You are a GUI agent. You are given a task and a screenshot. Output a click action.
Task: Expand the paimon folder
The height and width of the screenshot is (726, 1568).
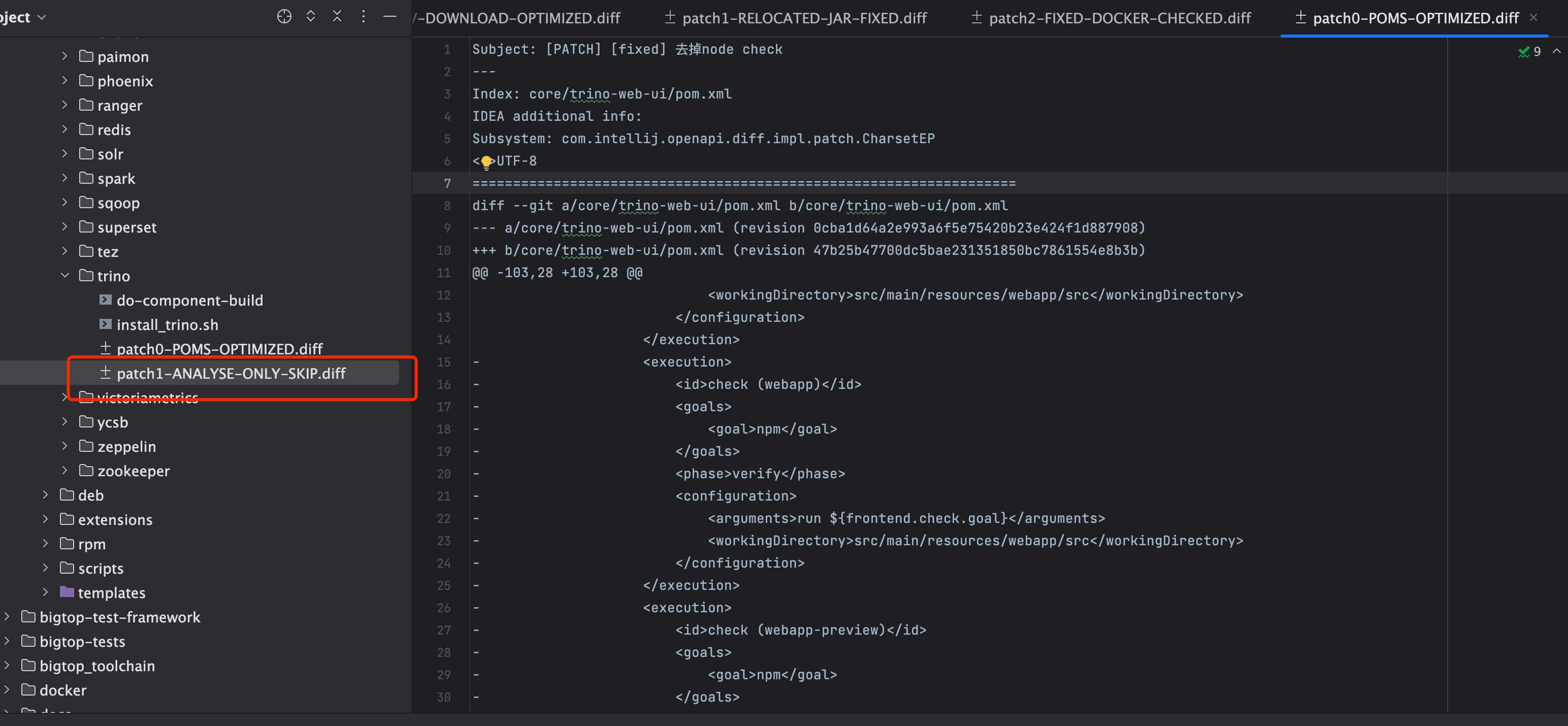(64, 56)
